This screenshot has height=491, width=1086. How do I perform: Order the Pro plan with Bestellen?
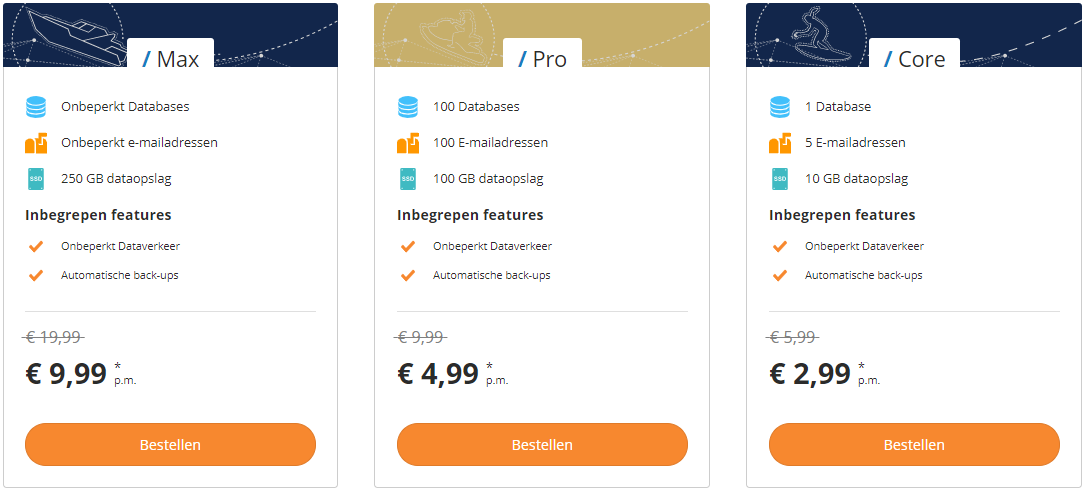[542, 445]
